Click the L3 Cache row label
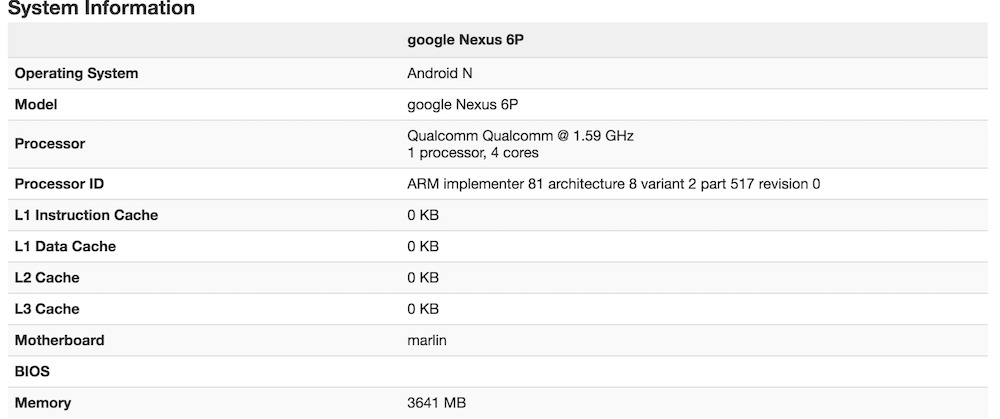The height and width of the screenshot is (419, 1000). pos(47,309)
